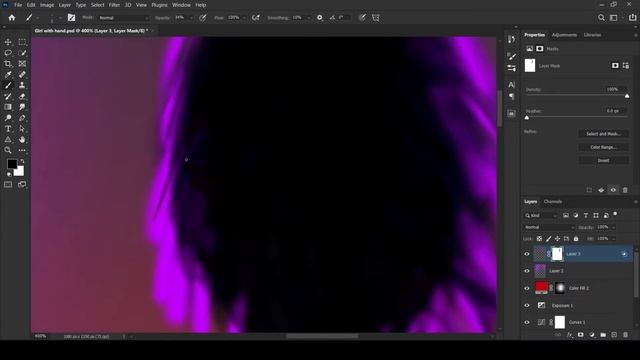The width and height of the screenshot is (640, 360).
Task: Toggle Exposure 1 layer visibility
Action: point(527,305)
